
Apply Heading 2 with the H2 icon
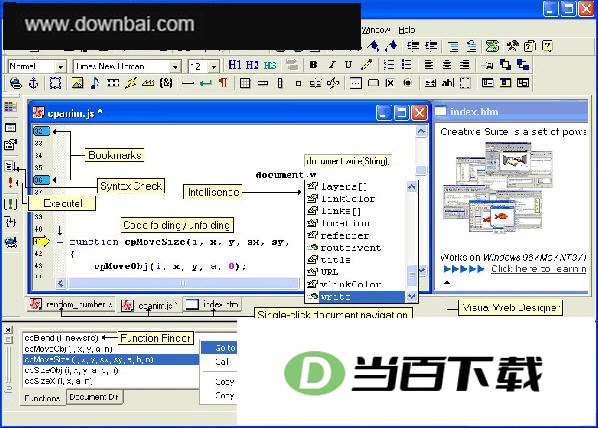tap(252, 65)
